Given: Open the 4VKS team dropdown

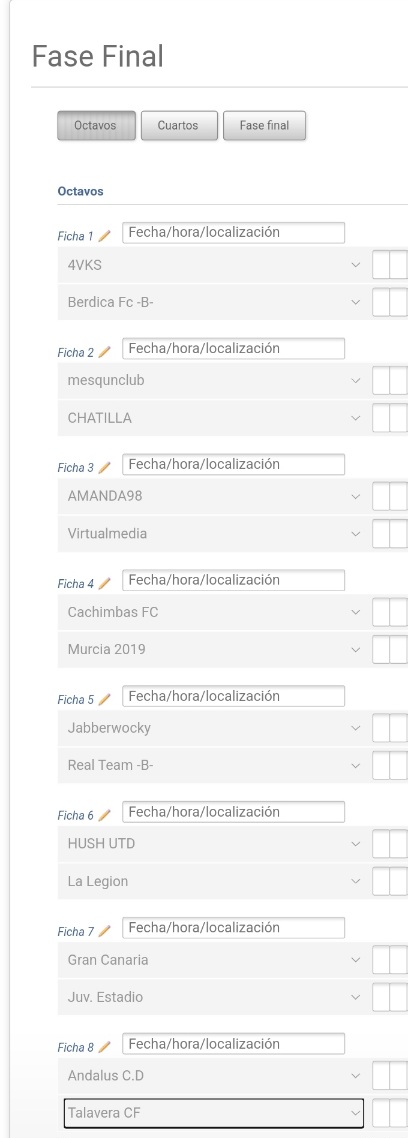Looking at the screenshot, I should (x=212, y=265).
